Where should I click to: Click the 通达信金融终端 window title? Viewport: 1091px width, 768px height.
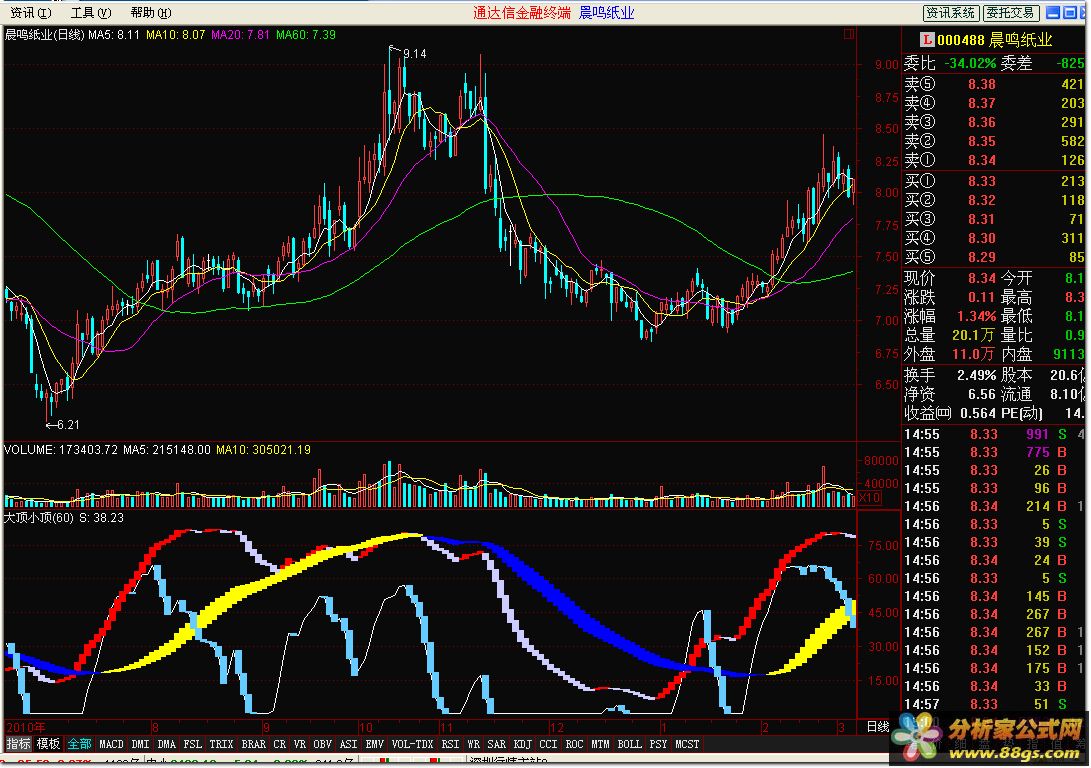point(522,13)
